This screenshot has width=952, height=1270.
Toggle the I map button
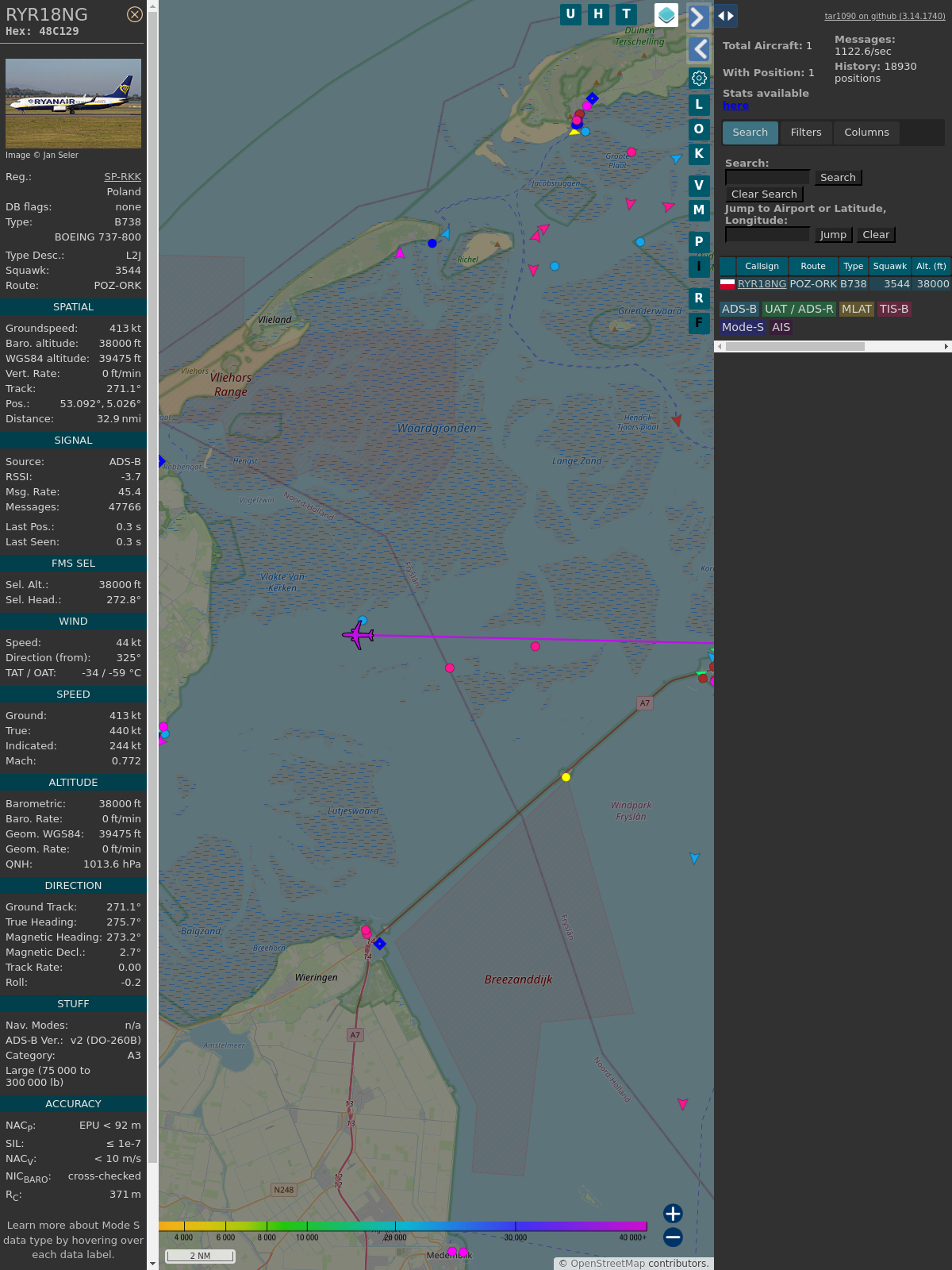[699, 267]
